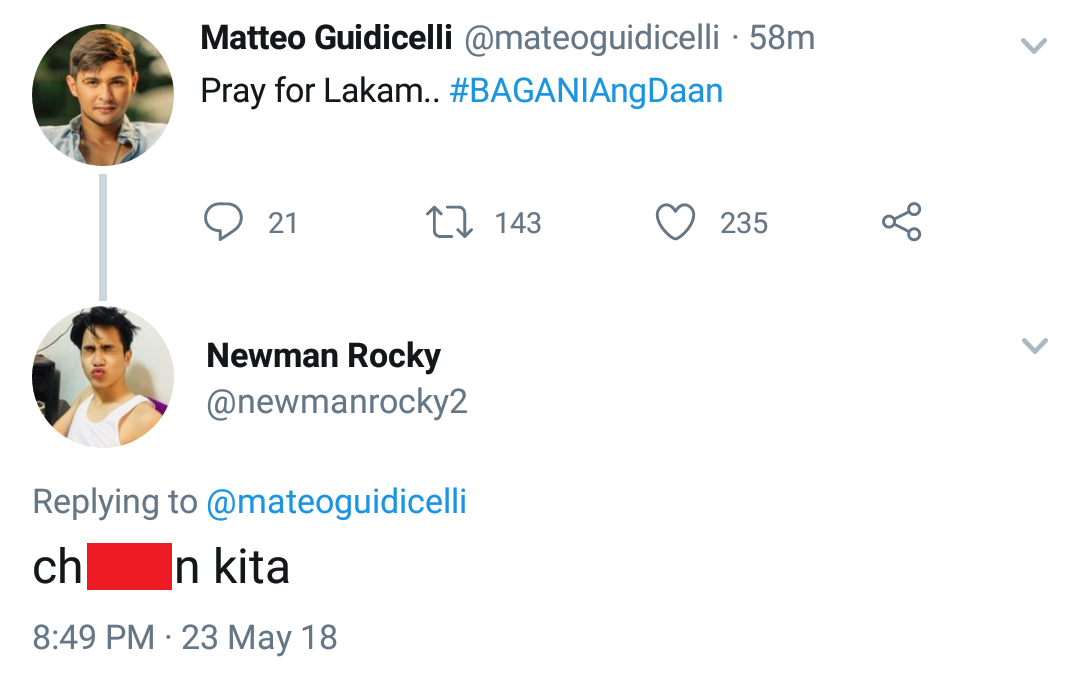The width and height of the screenshot is (1080, 685).
Task: Open Newman Rocky's profile picture
Action: coord(103,377)
